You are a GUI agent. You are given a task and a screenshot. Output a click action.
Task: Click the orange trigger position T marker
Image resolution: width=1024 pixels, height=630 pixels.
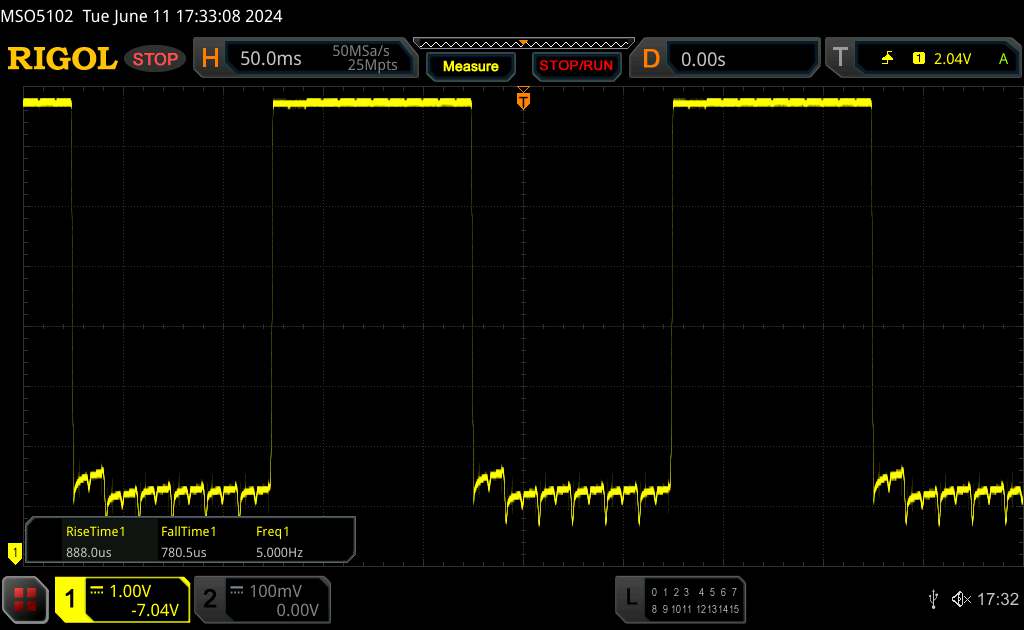click(523, 99)
